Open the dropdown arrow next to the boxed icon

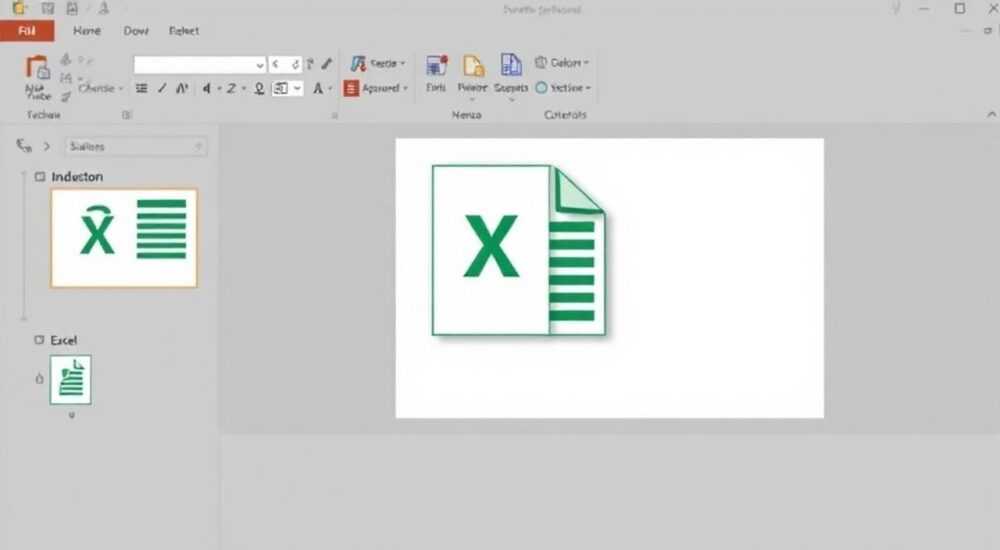297,88
